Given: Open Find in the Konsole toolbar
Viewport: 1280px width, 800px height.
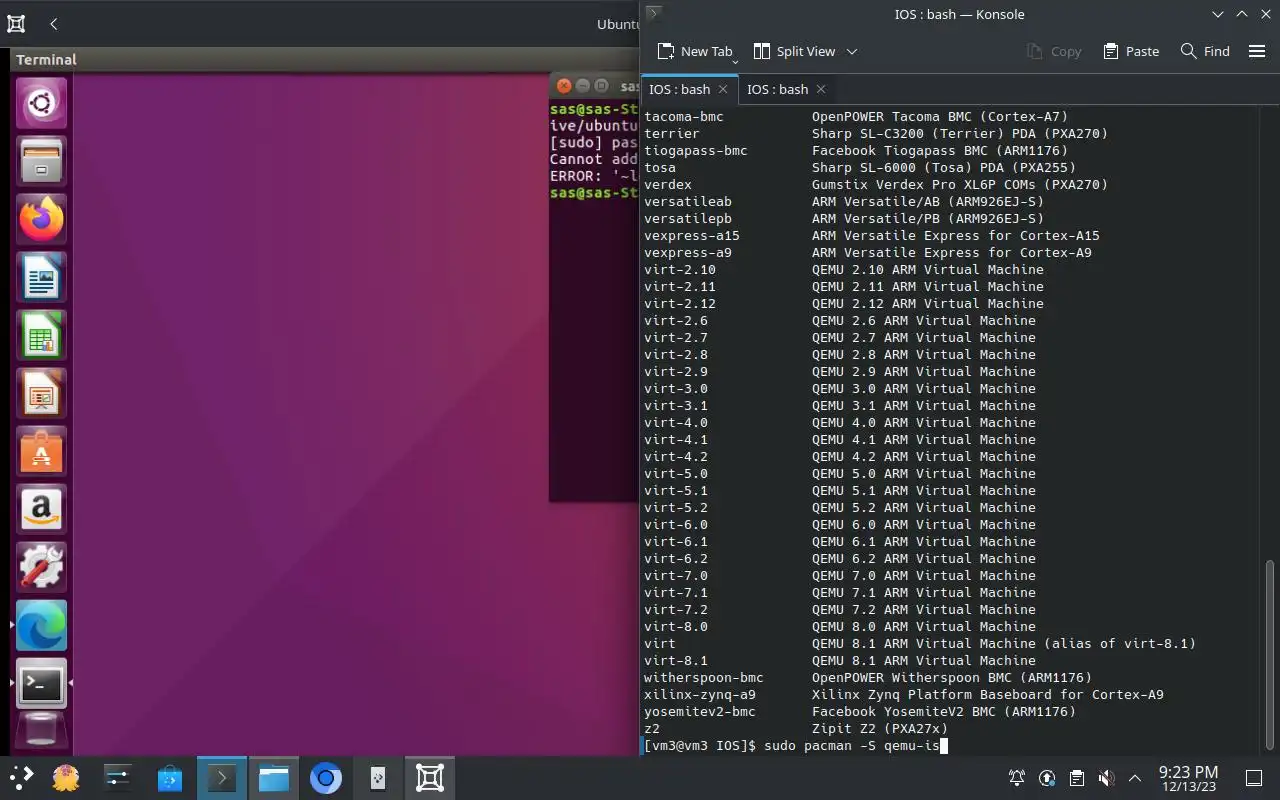Looking at the screenshot, I should 1205,51.
